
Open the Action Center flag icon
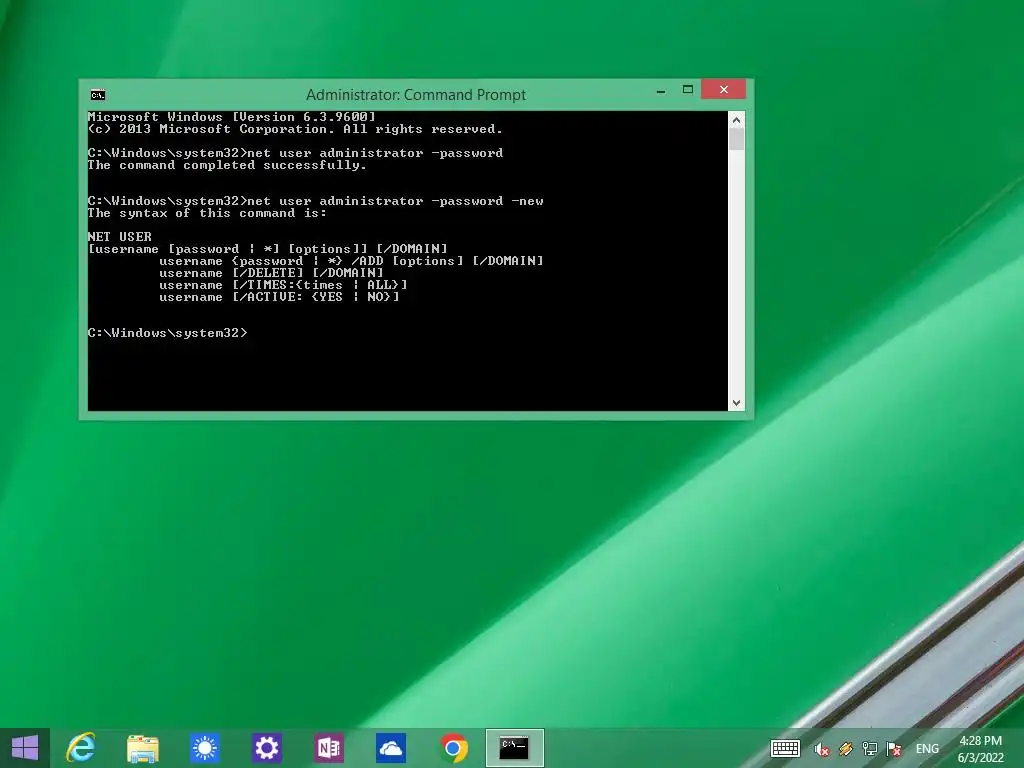893,749
